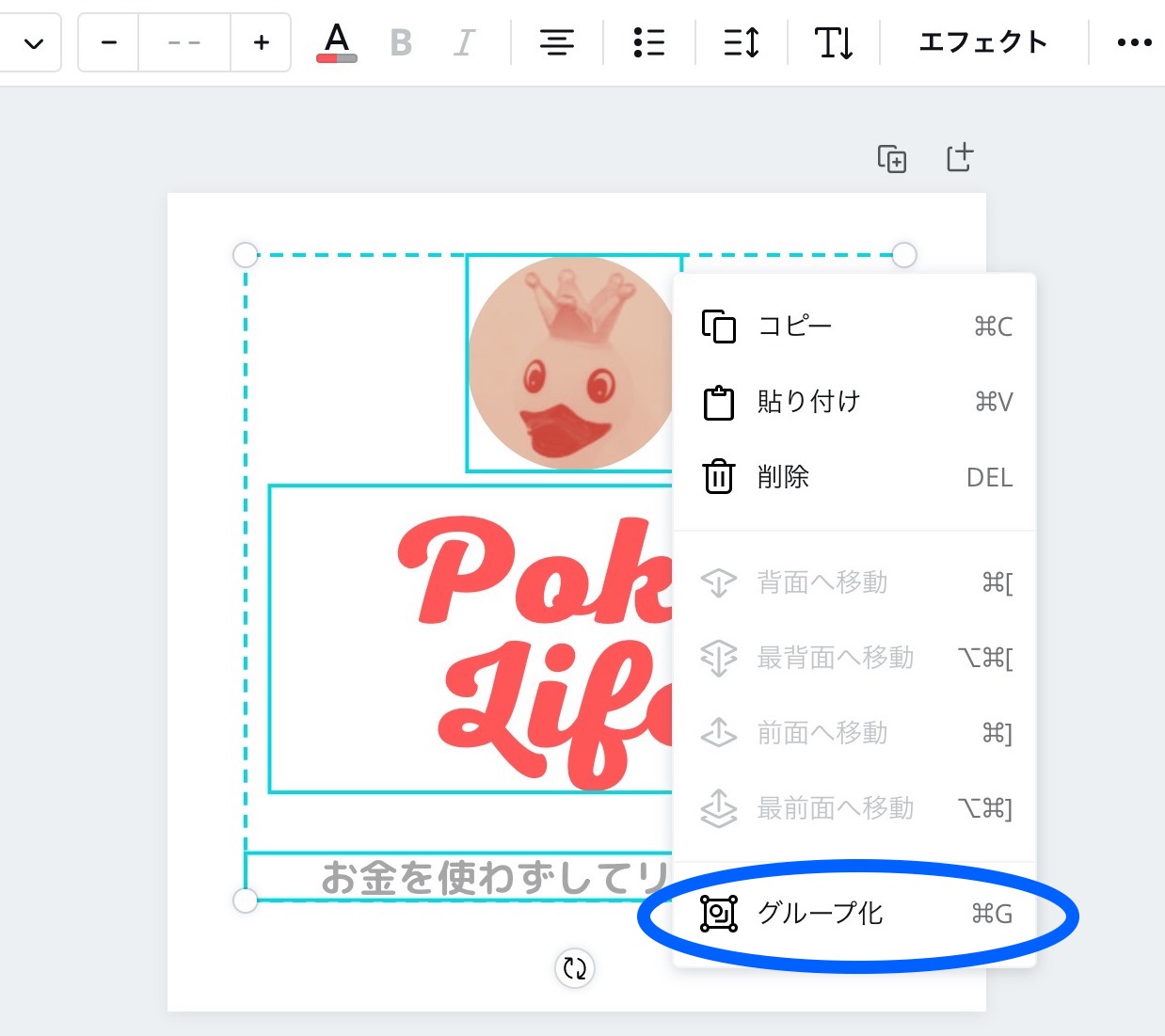This screenshot has width=1165, height=1036.
Task: Click the rotate handle below the selection
Action: [x=575, y=967]
